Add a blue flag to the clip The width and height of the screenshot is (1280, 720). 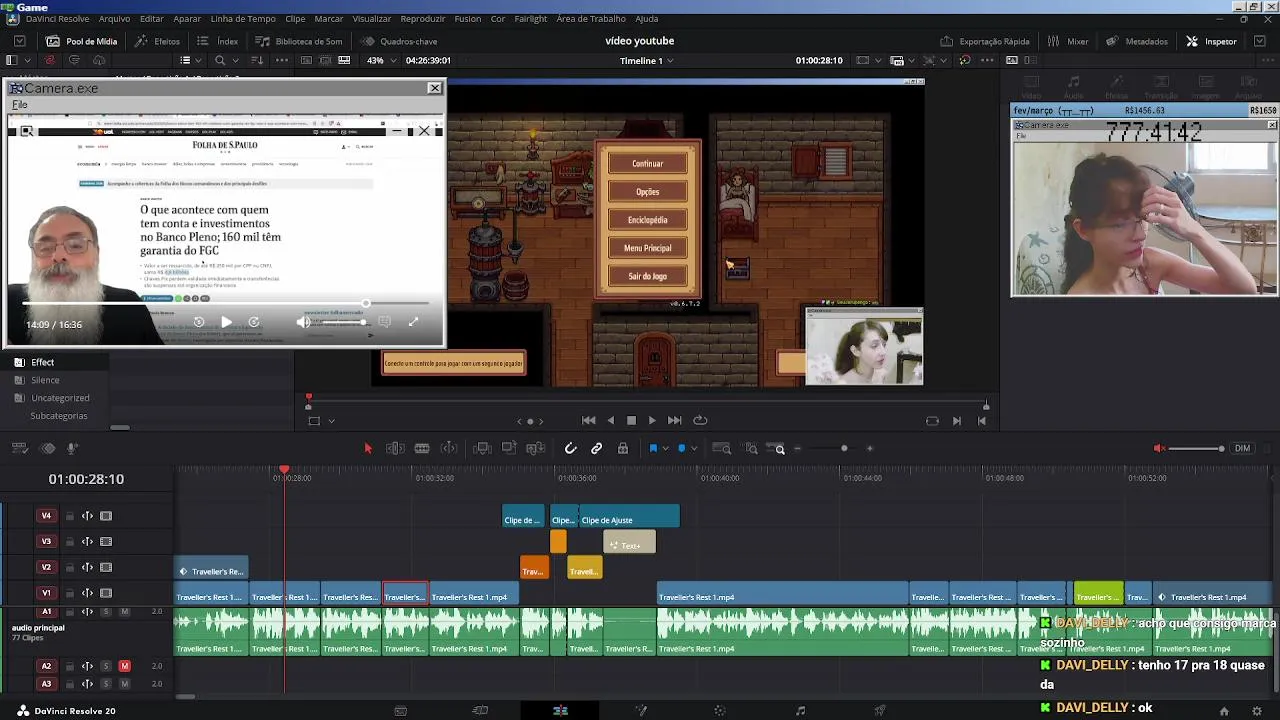(x=652, y=449)
